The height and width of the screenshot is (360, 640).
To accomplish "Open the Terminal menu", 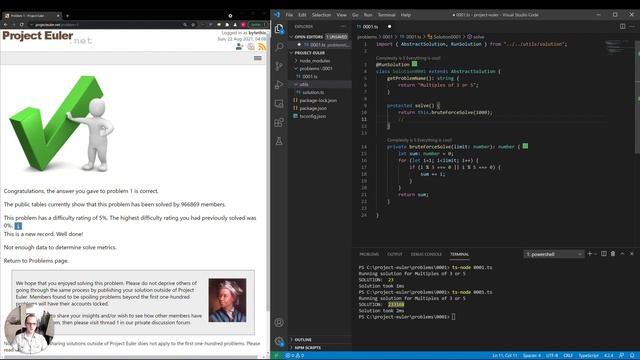I will pos(386,15).
